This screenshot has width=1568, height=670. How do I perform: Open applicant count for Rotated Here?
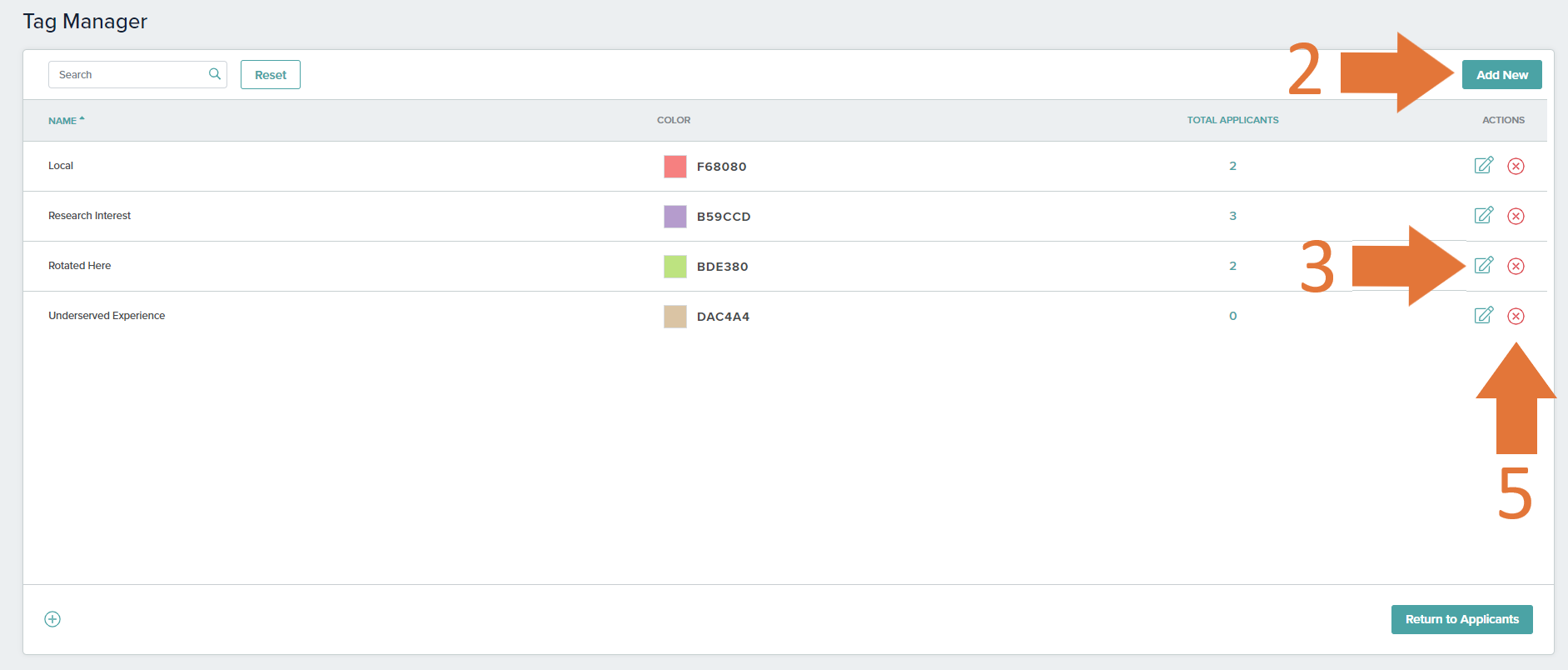coord(1233,266)
